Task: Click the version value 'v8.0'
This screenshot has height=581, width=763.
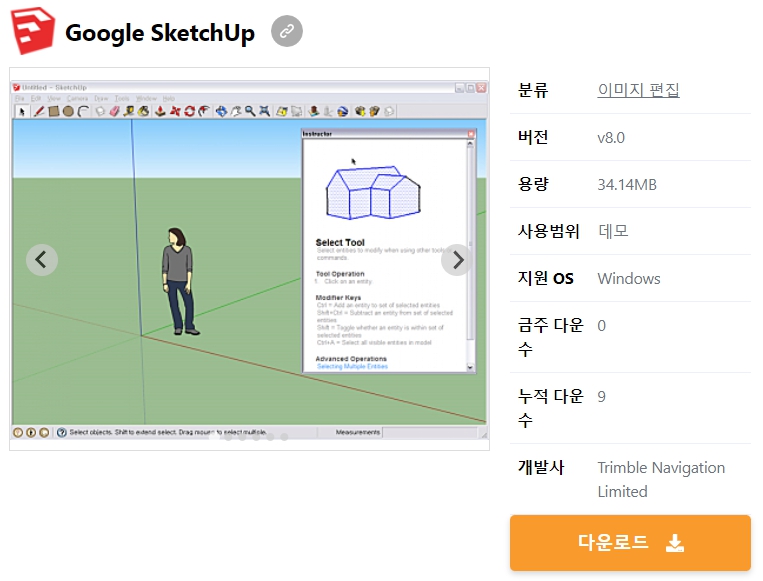Action: coord(611,138)
